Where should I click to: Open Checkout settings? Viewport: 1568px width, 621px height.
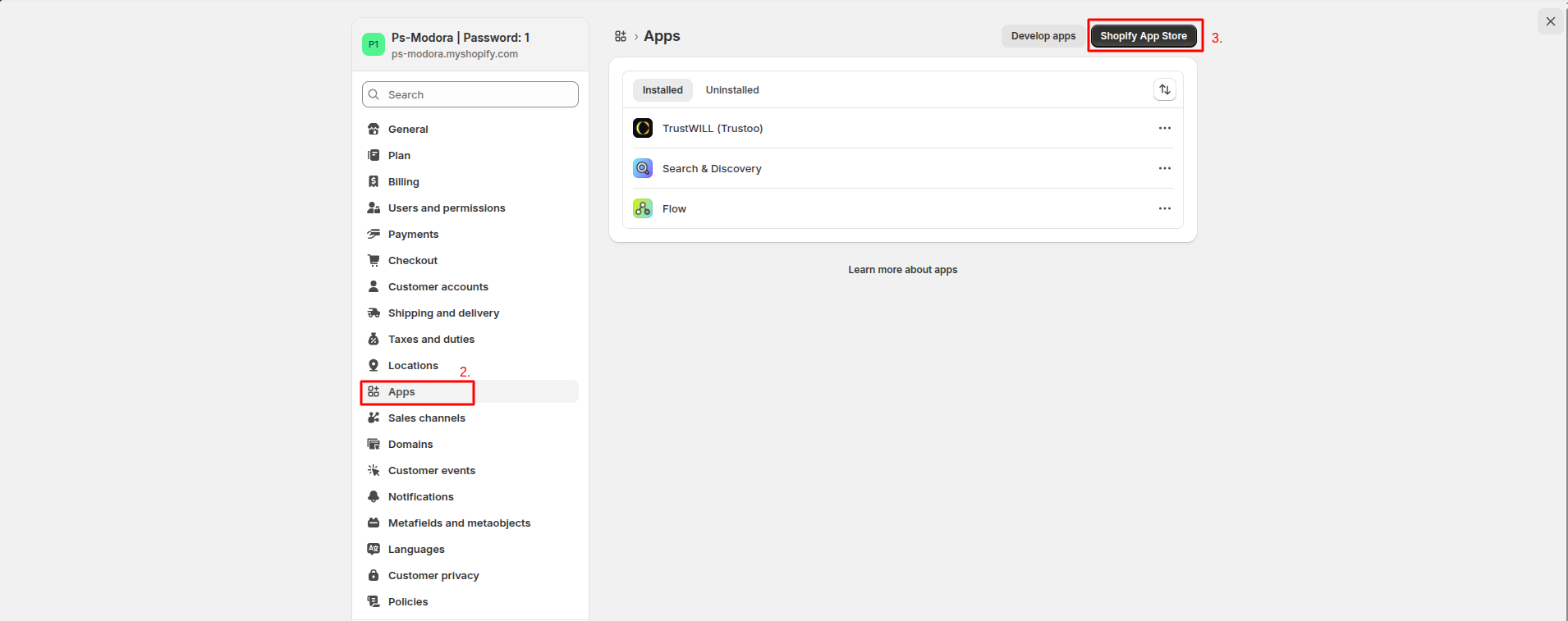(470, 260)
